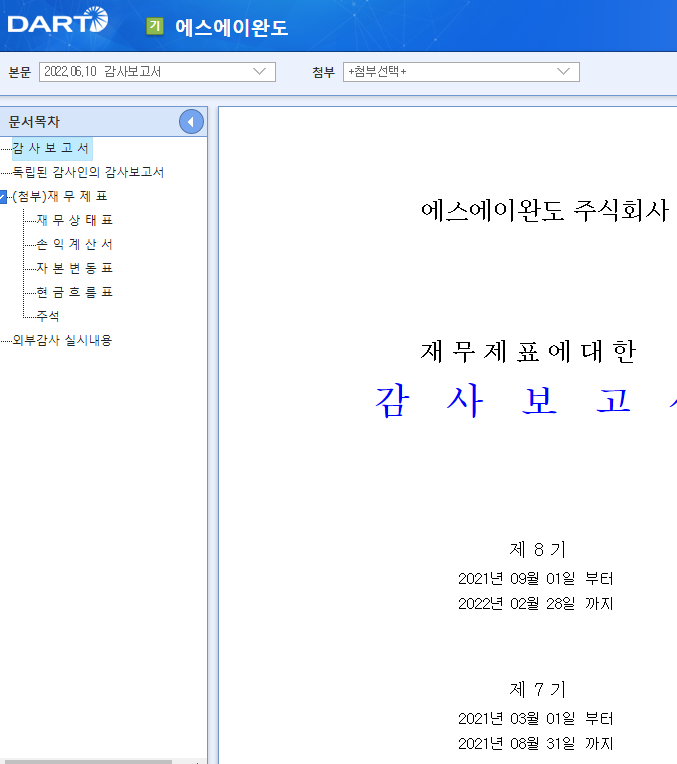Click the horizontal scrollbar of contents panel

86,762
